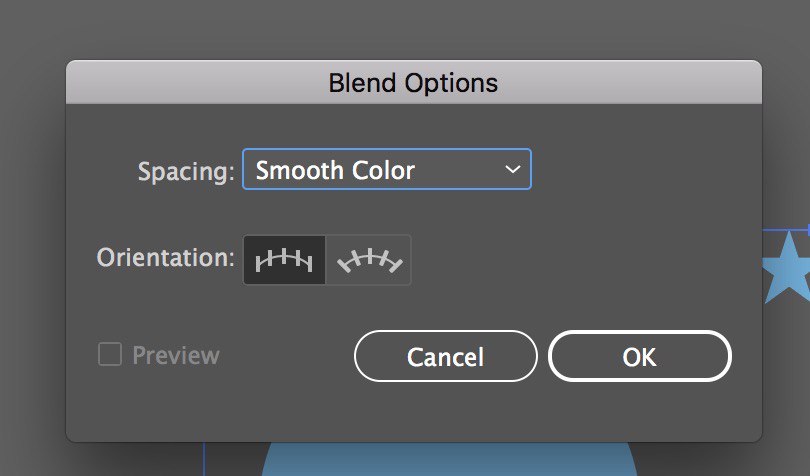Click the Preview label text
The width and height of the screenshot is (810, 476).
(x=176, y=355)
